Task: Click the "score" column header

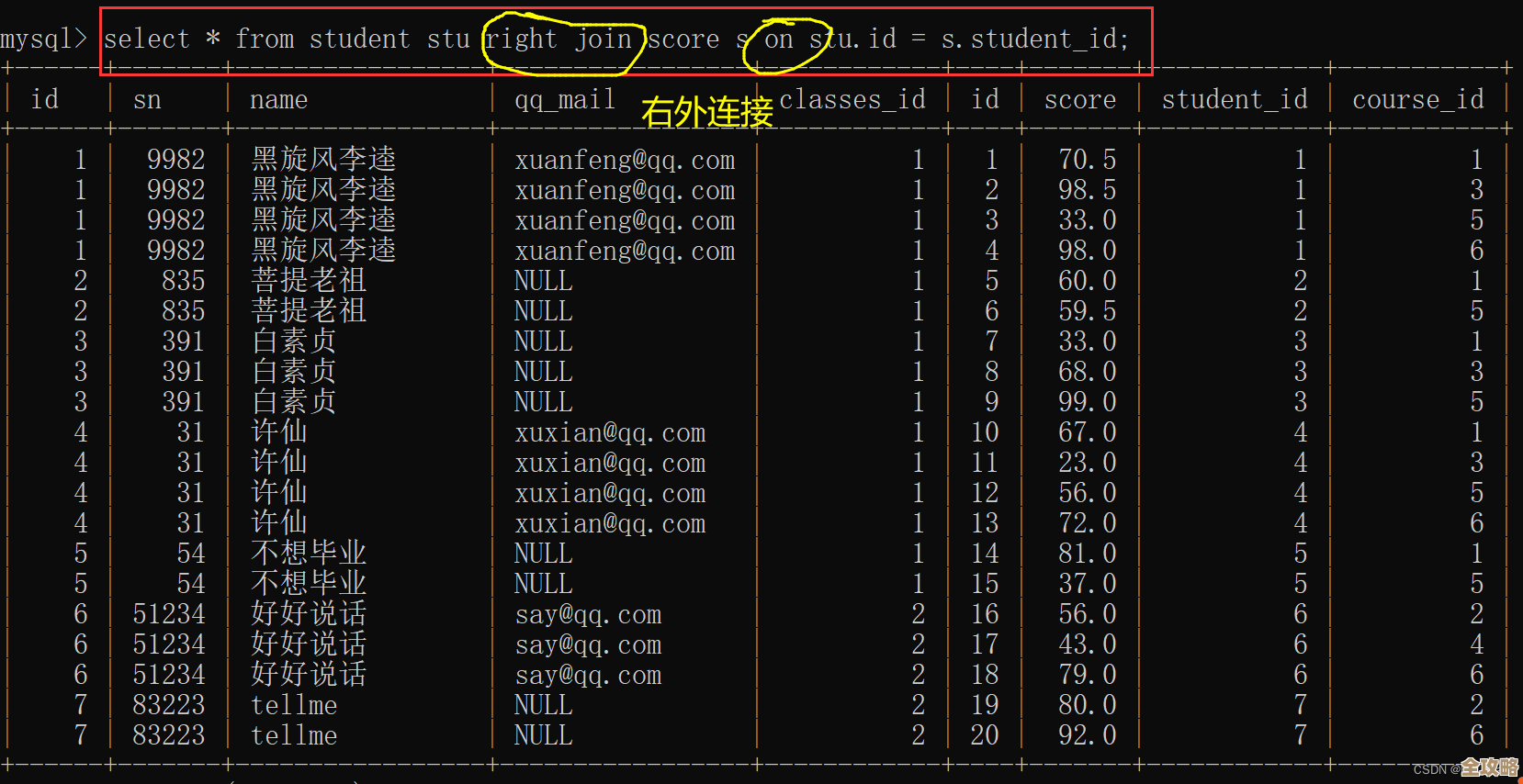Action: 1079,99
